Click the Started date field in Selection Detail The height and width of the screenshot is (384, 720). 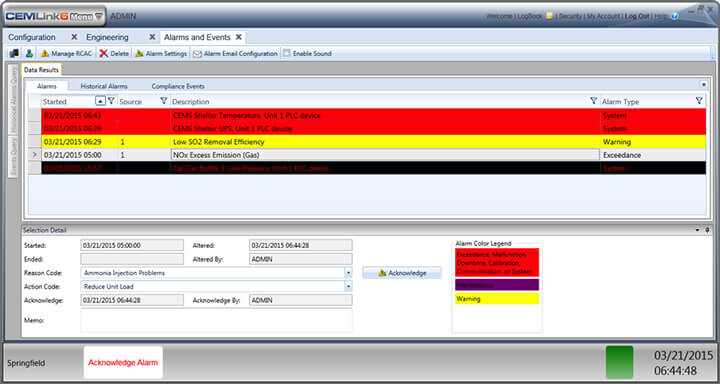pos(132,245)
